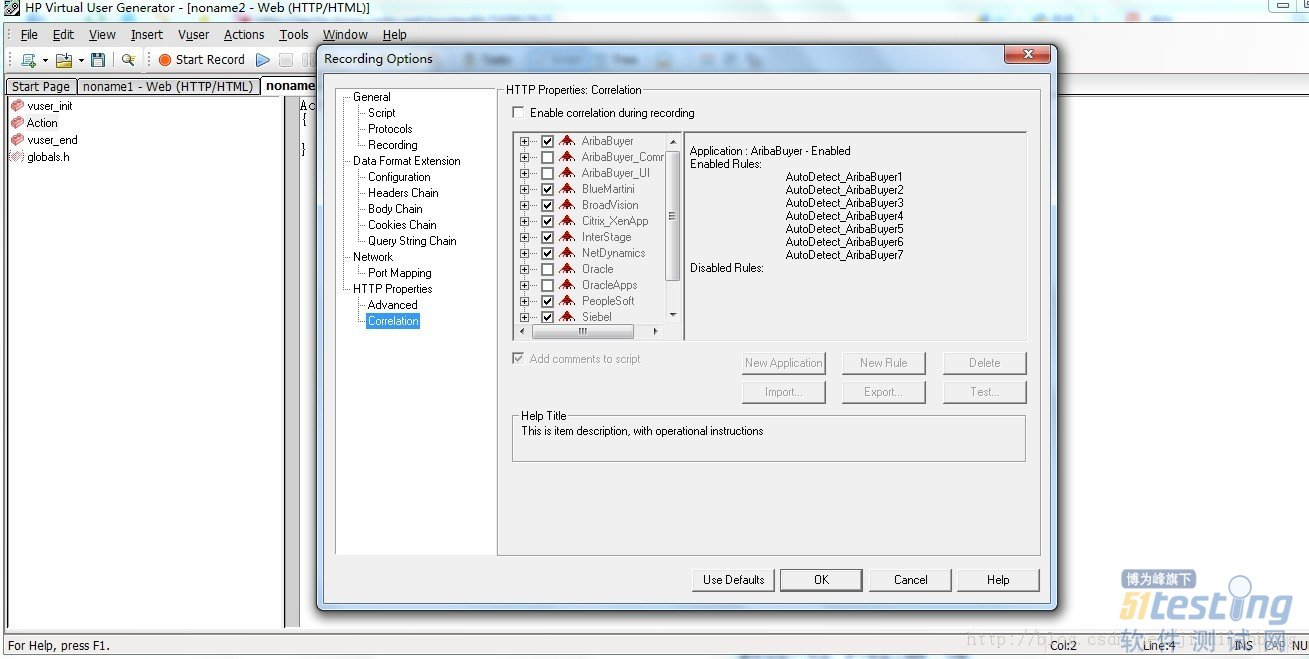
Task: Select Query String Chain tree item
Action: coord(412,241)
